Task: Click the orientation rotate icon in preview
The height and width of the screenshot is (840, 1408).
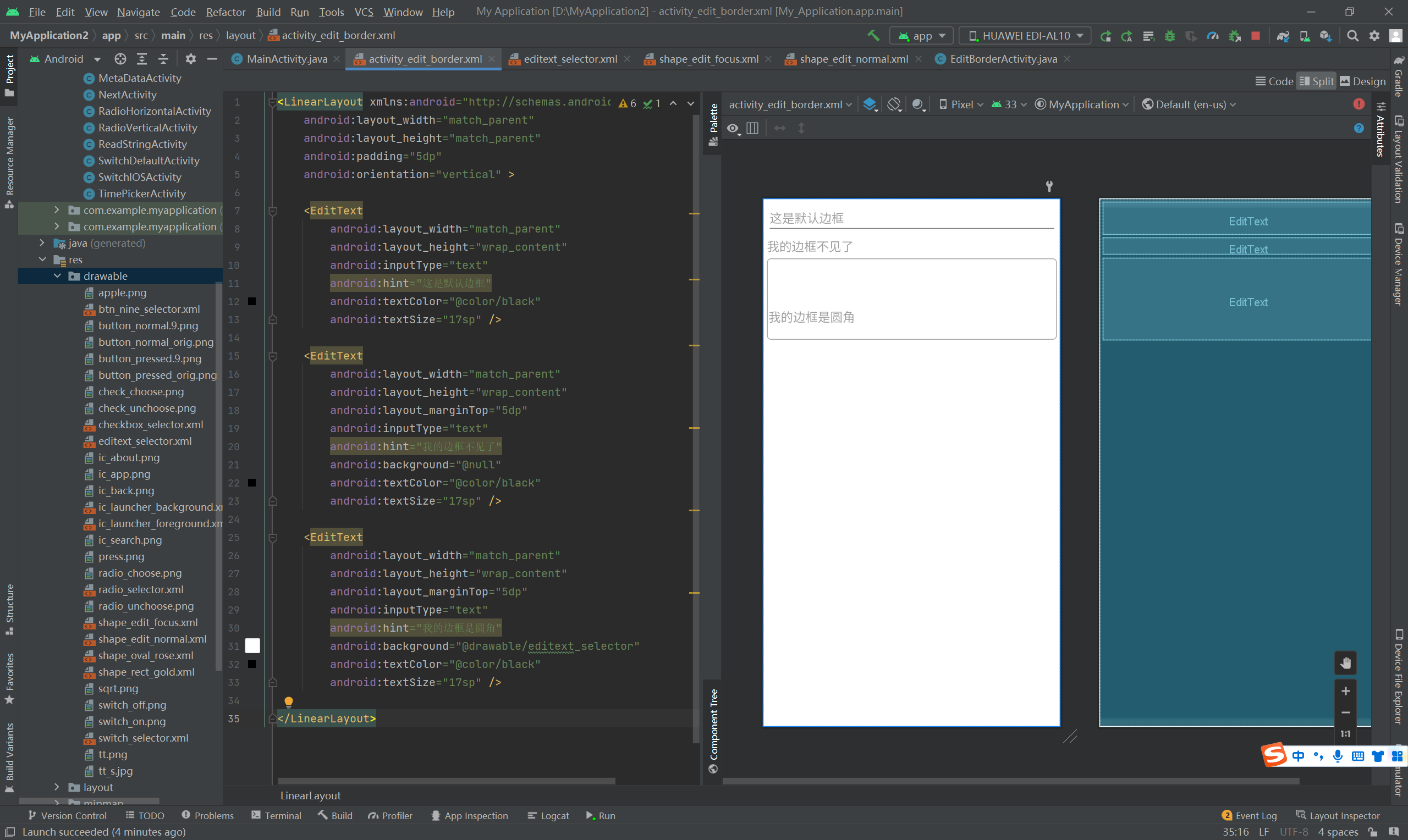Action: coord(894,104)
